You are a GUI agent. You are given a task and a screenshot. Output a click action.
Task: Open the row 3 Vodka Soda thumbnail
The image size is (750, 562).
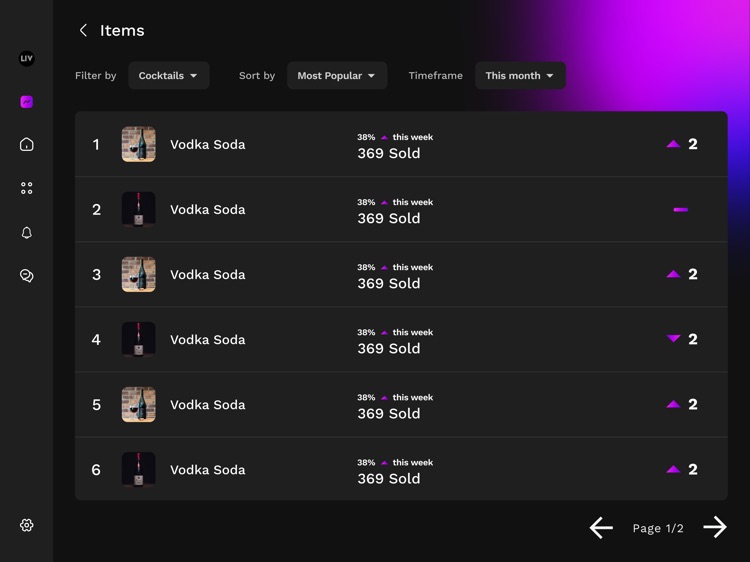(x=139, y=274)
